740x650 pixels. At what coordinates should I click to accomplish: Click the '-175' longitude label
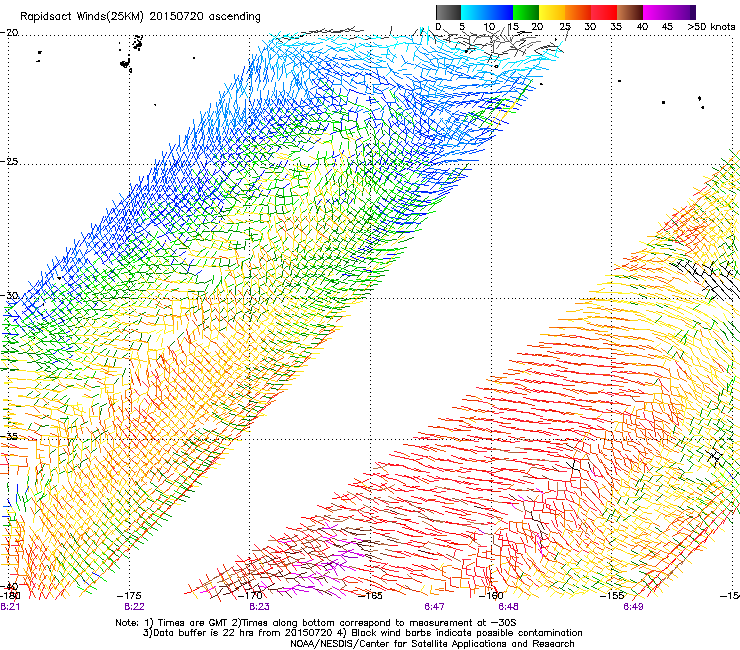tap(129, 596)
